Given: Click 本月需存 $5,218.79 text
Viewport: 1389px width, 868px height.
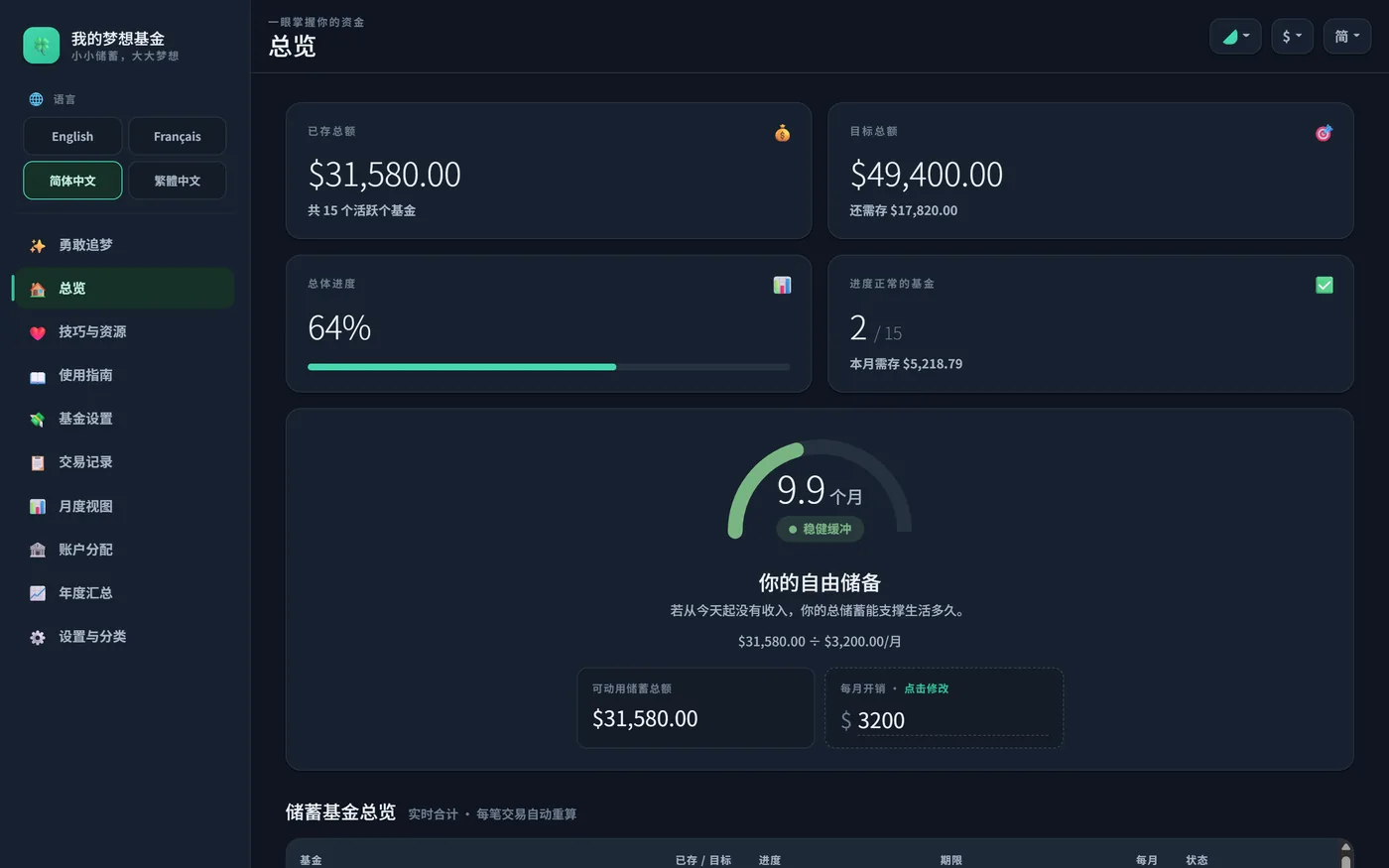Looking at the screenshot, I should point(906,364).
